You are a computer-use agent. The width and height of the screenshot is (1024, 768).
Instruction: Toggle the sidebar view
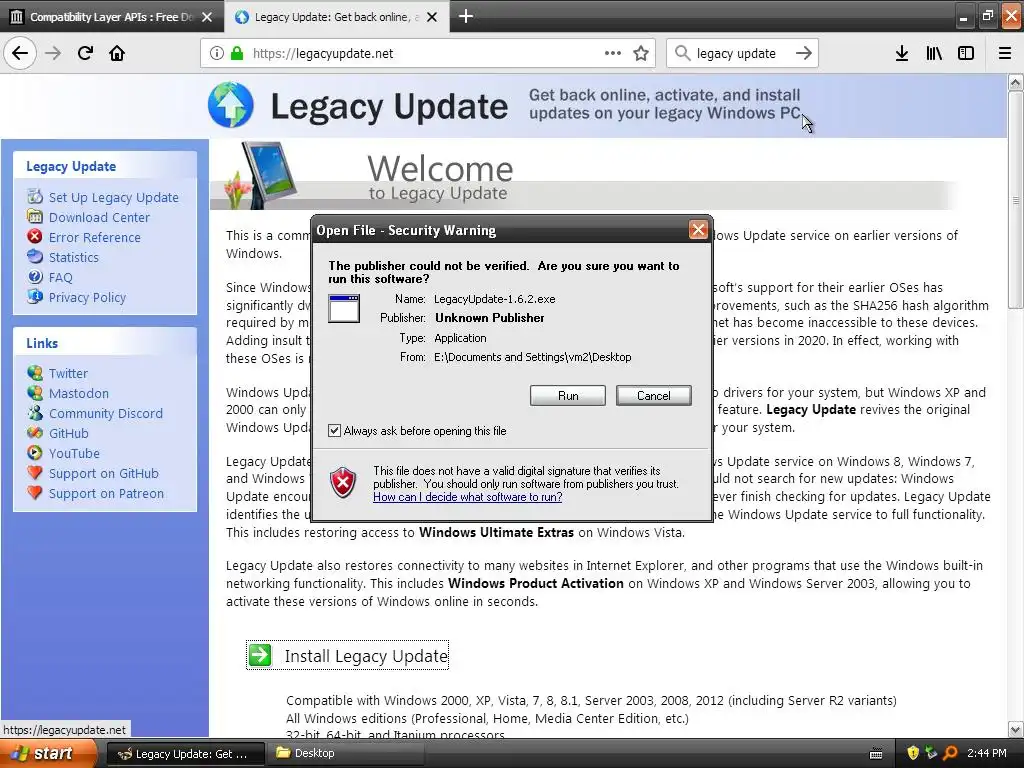tap(966, 53)
